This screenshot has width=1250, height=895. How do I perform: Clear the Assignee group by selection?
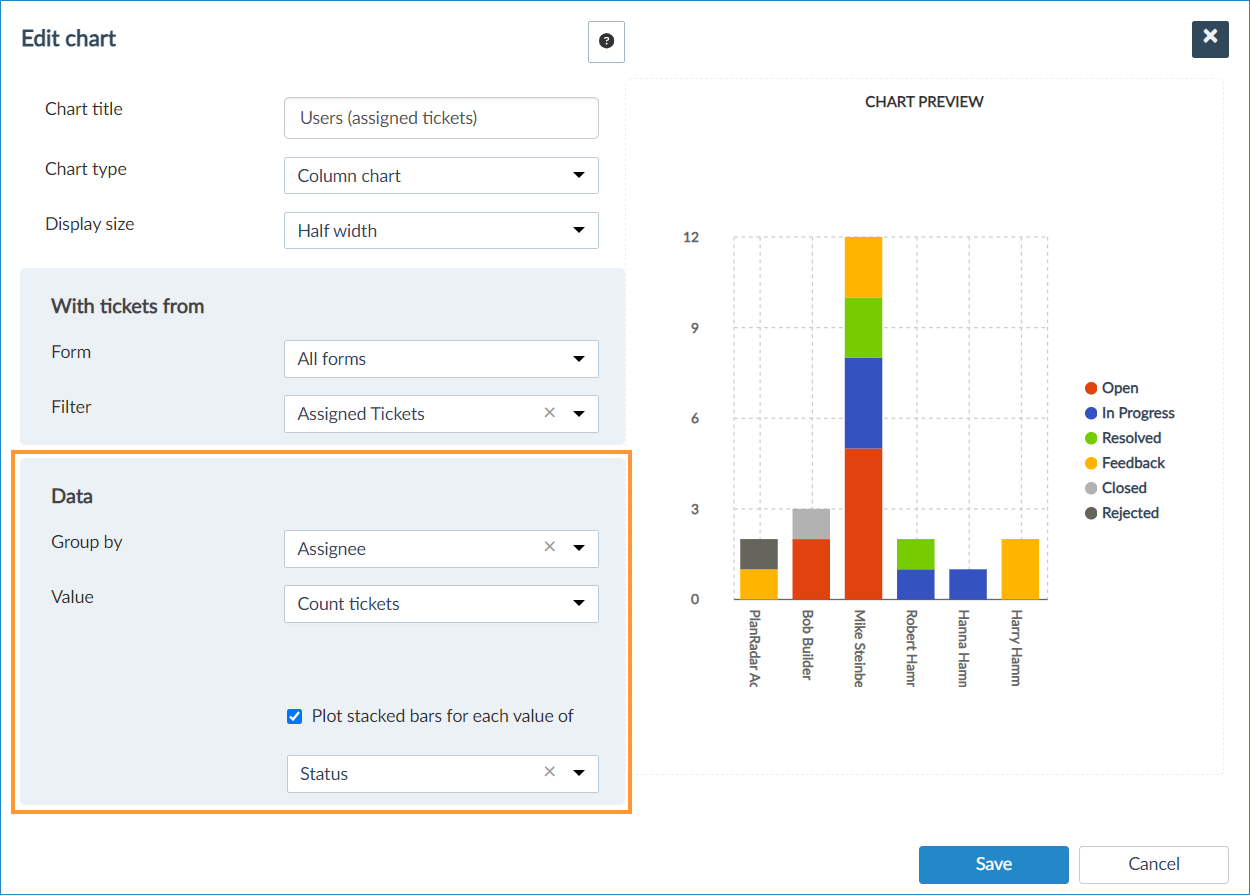[x=549, y=548]
